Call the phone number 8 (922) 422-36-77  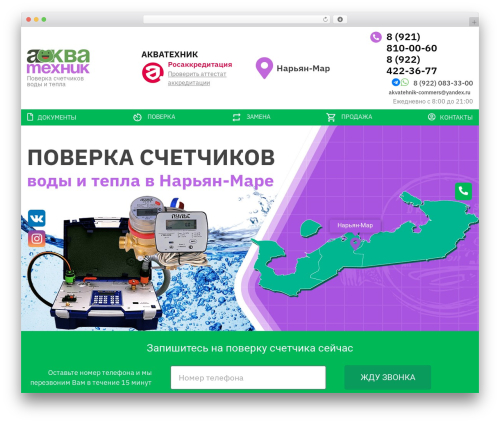412,65
